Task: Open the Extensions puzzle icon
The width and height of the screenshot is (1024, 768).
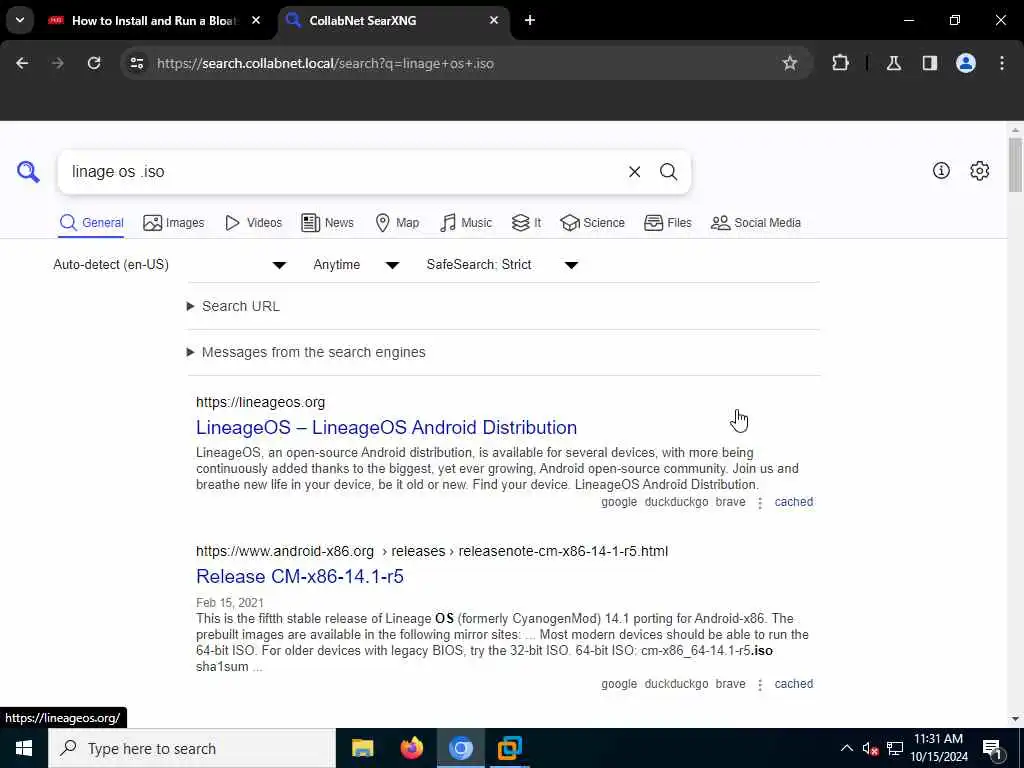Action: pyautogui.click(x=840, y=63)
